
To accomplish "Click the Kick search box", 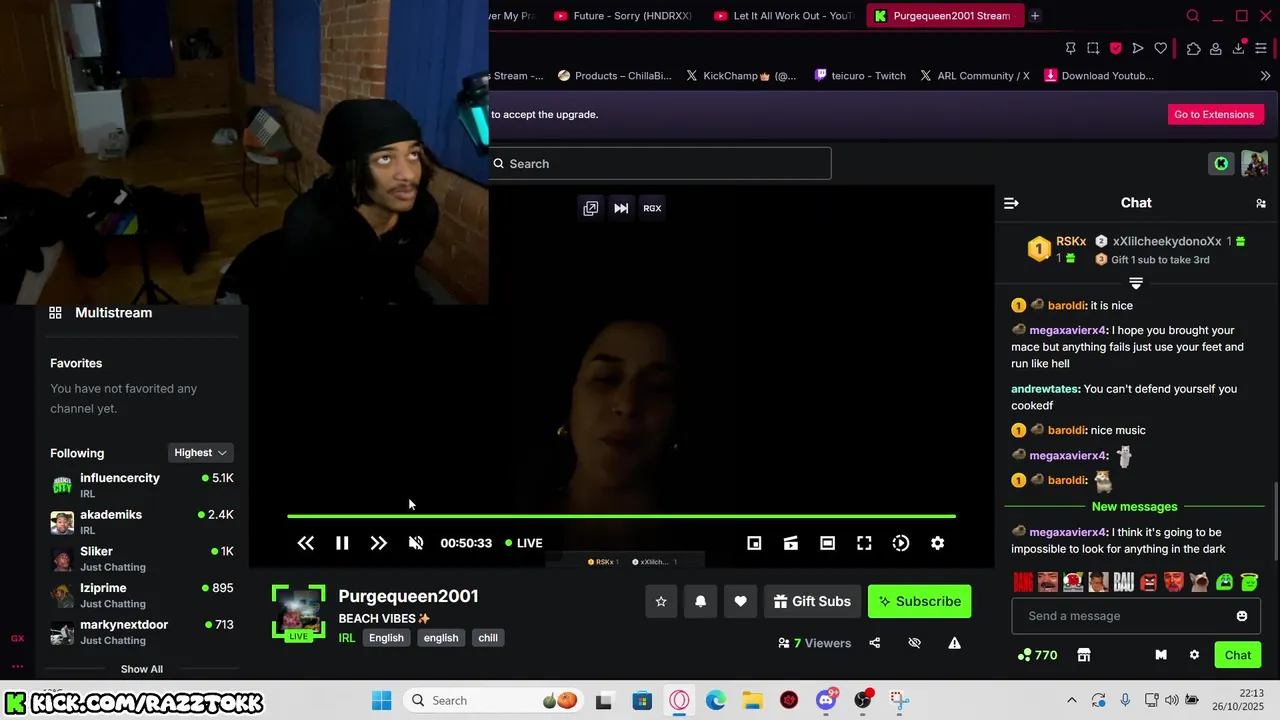I will [660, 164].
